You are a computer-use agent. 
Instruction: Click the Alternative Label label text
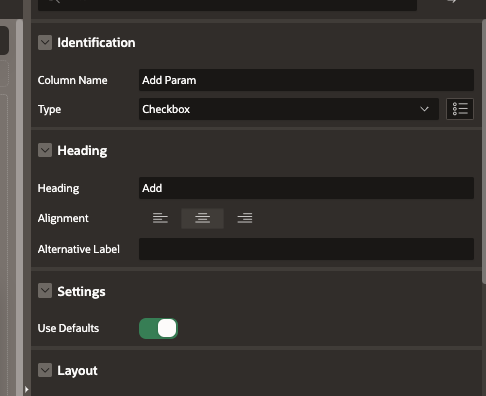(x=79, y=249)
